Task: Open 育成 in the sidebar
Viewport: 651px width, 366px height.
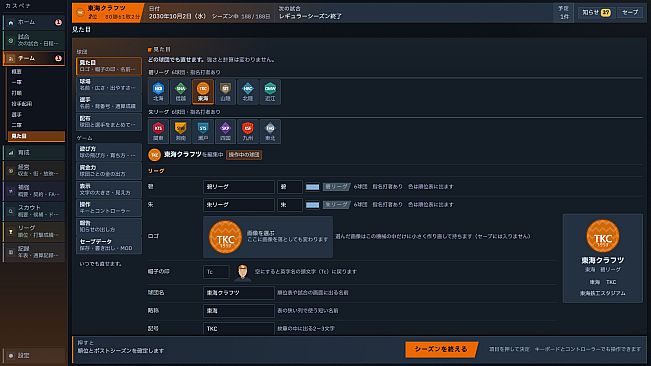Action: 34,153
